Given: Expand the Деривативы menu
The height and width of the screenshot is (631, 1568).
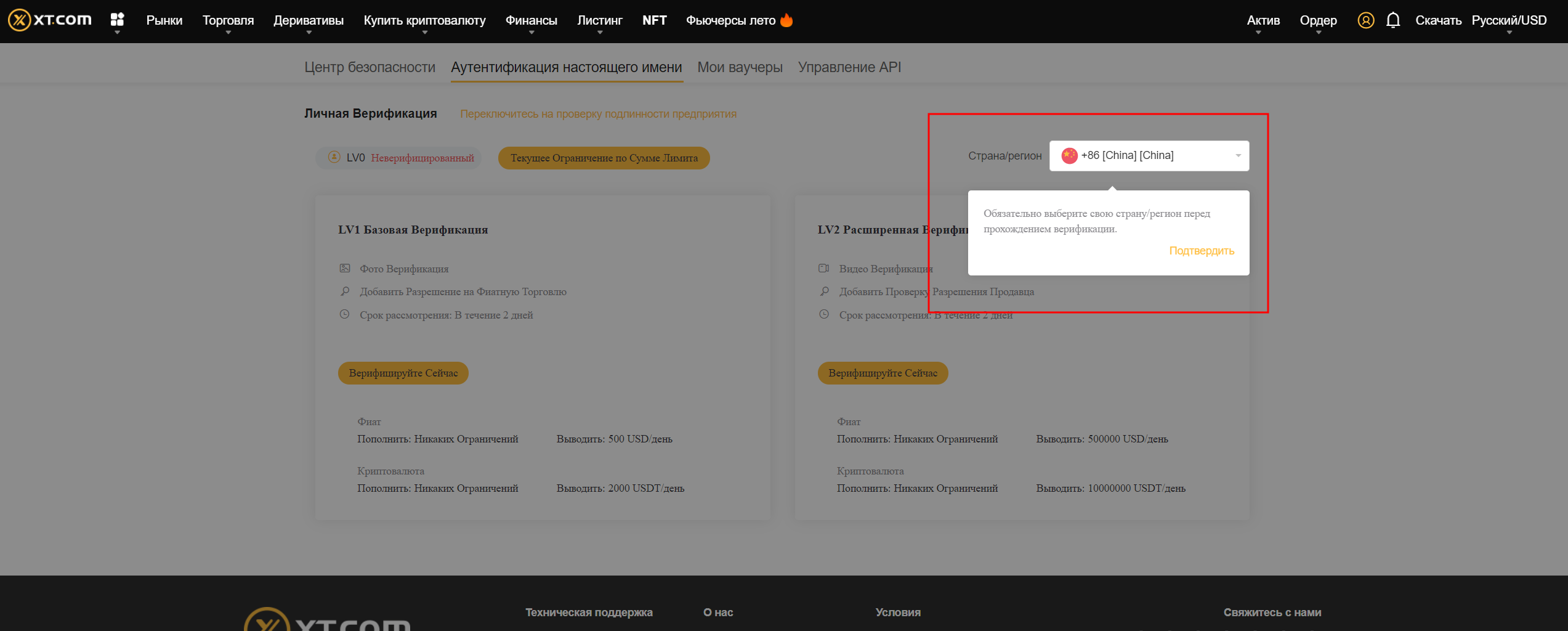Looking at the screenshot, I should [x=309, y=20].
